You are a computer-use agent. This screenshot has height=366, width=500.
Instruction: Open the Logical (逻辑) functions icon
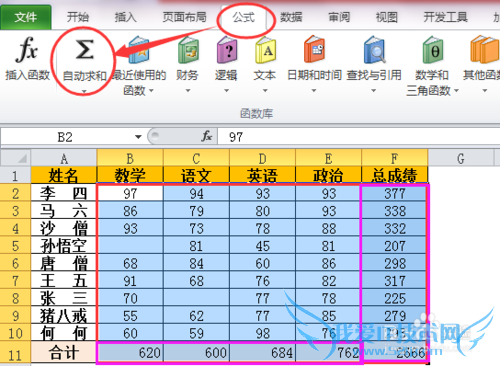click(227, 50)
